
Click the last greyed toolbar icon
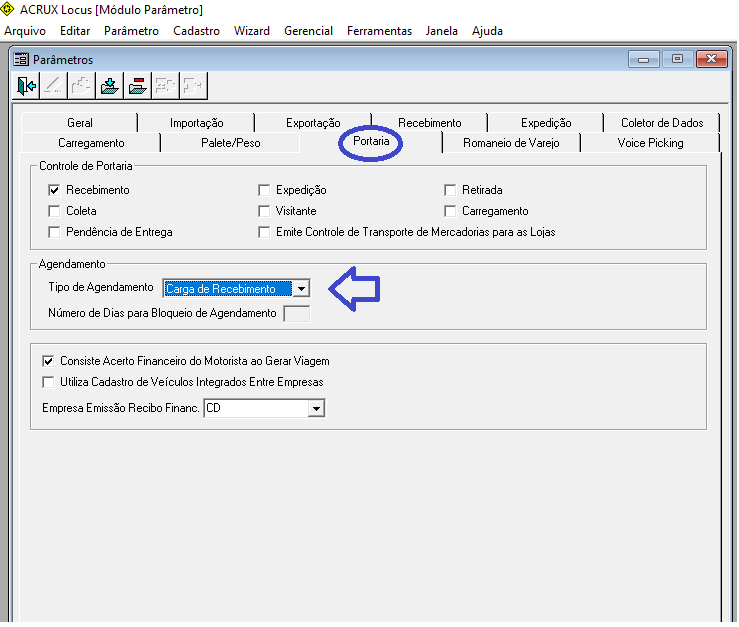[193, 86]
